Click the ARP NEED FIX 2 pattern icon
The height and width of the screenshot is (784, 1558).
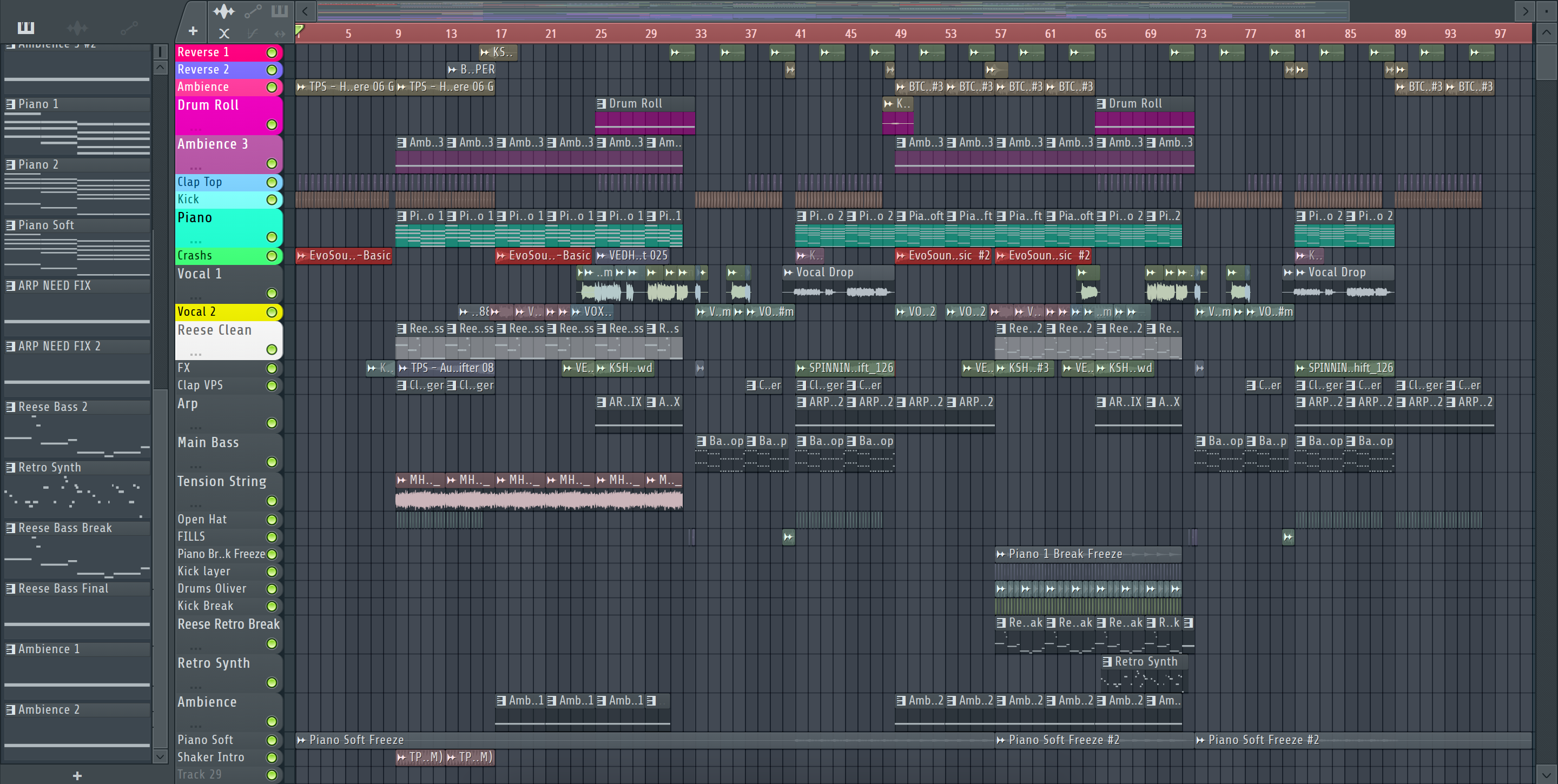point(10,347)
